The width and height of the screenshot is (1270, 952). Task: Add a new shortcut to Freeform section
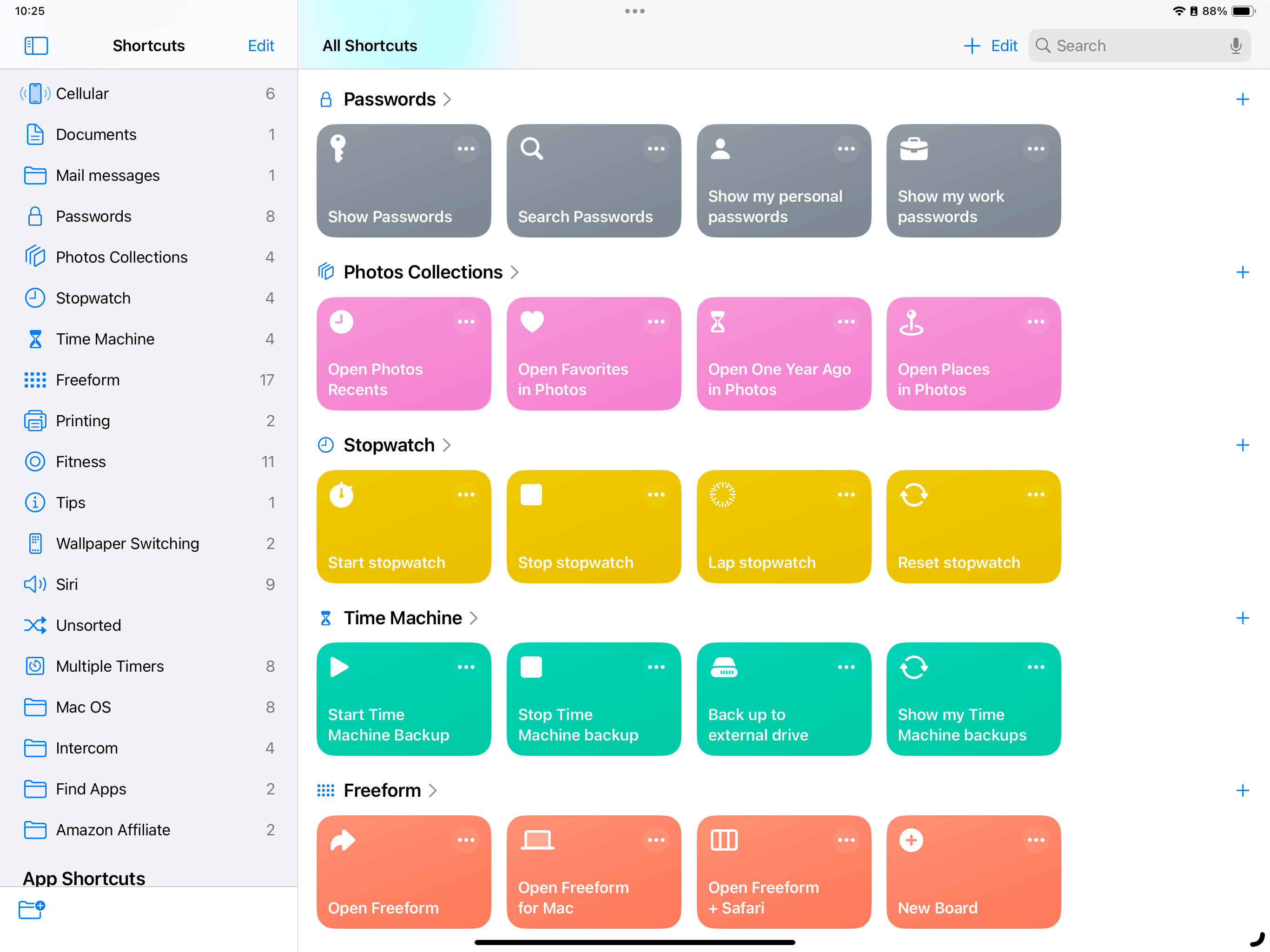click(1243, 791)
